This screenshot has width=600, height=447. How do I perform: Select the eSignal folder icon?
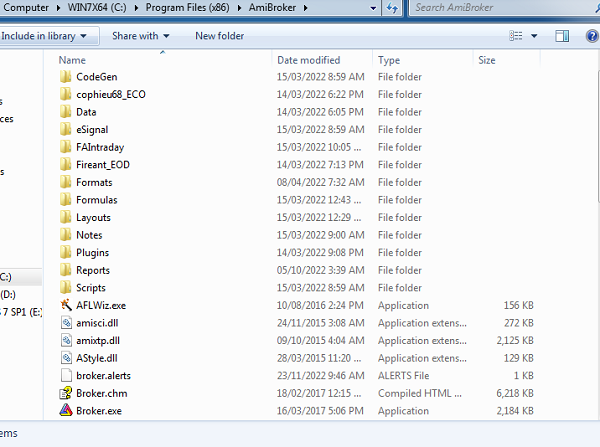(x=66, y=130)
